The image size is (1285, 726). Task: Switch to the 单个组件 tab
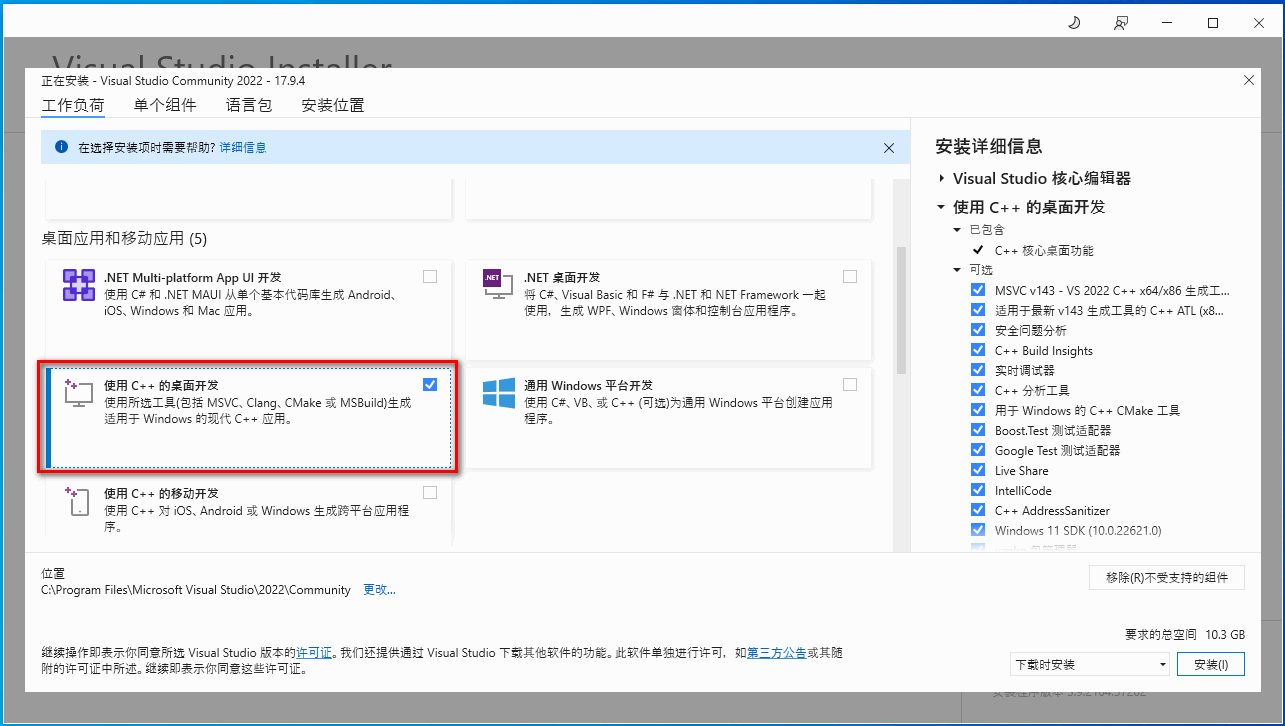(x=165, y=104)
